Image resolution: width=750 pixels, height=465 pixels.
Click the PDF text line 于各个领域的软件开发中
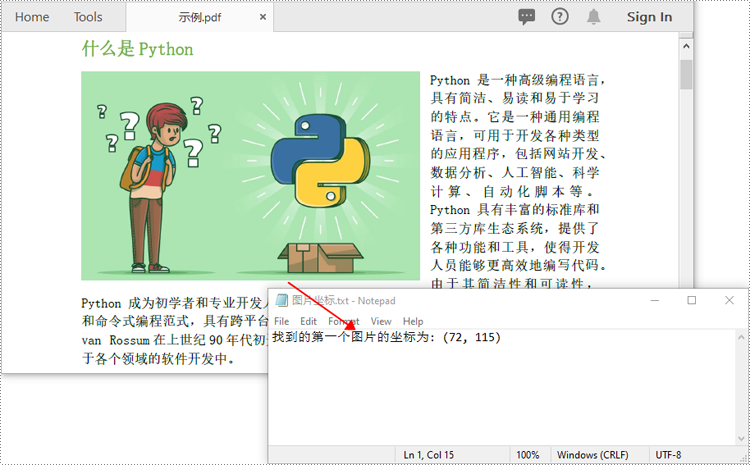point(158,359)
